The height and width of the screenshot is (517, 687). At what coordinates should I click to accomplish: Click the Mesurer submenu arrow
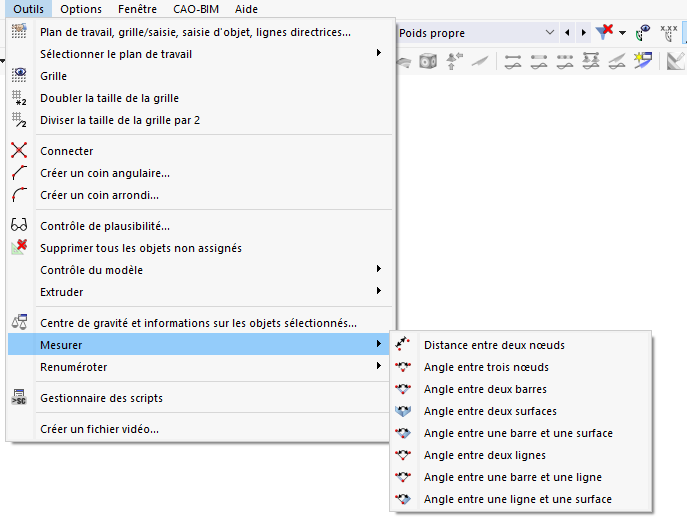coord(379,343)
